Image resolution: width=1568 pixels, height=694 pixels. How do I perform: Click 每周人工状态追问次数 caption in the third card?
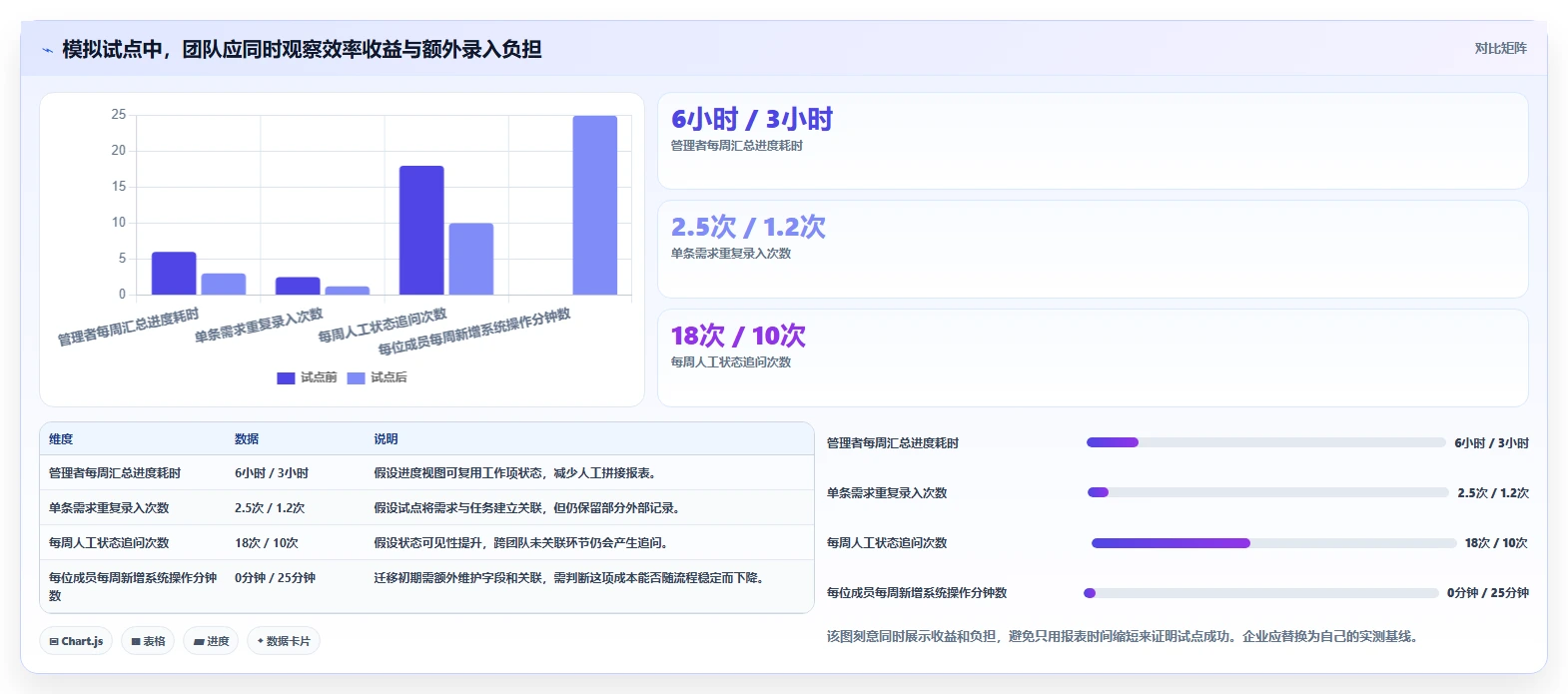731,362
